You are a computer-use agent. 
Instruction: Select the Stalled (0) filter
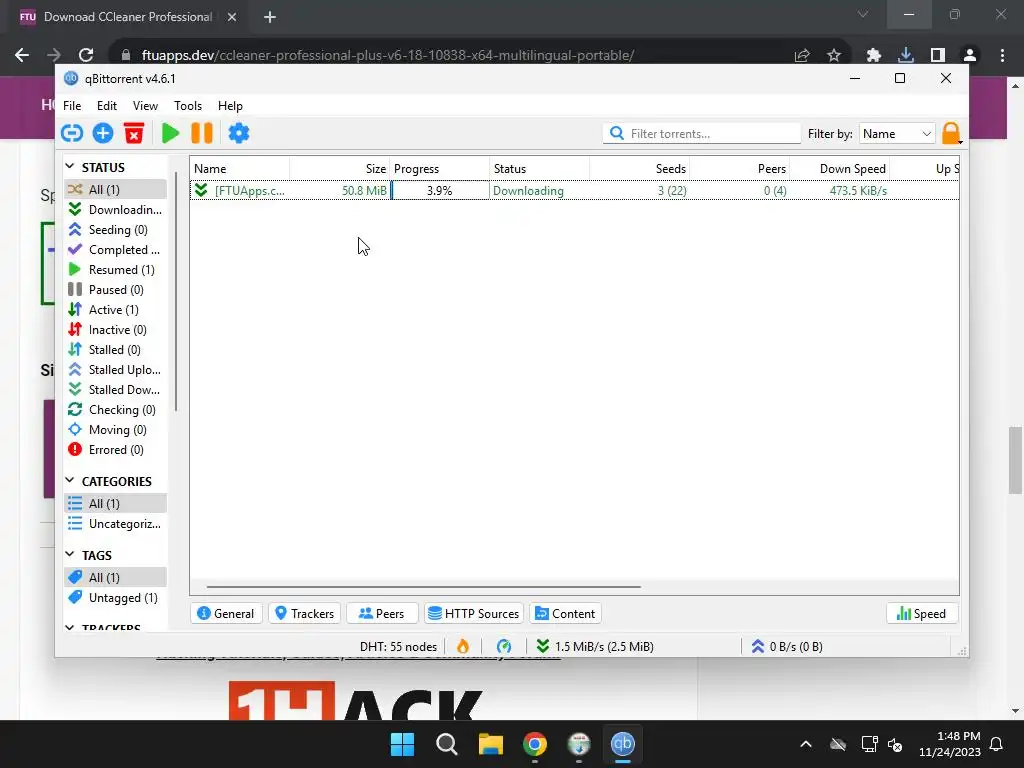pos(116,350)
